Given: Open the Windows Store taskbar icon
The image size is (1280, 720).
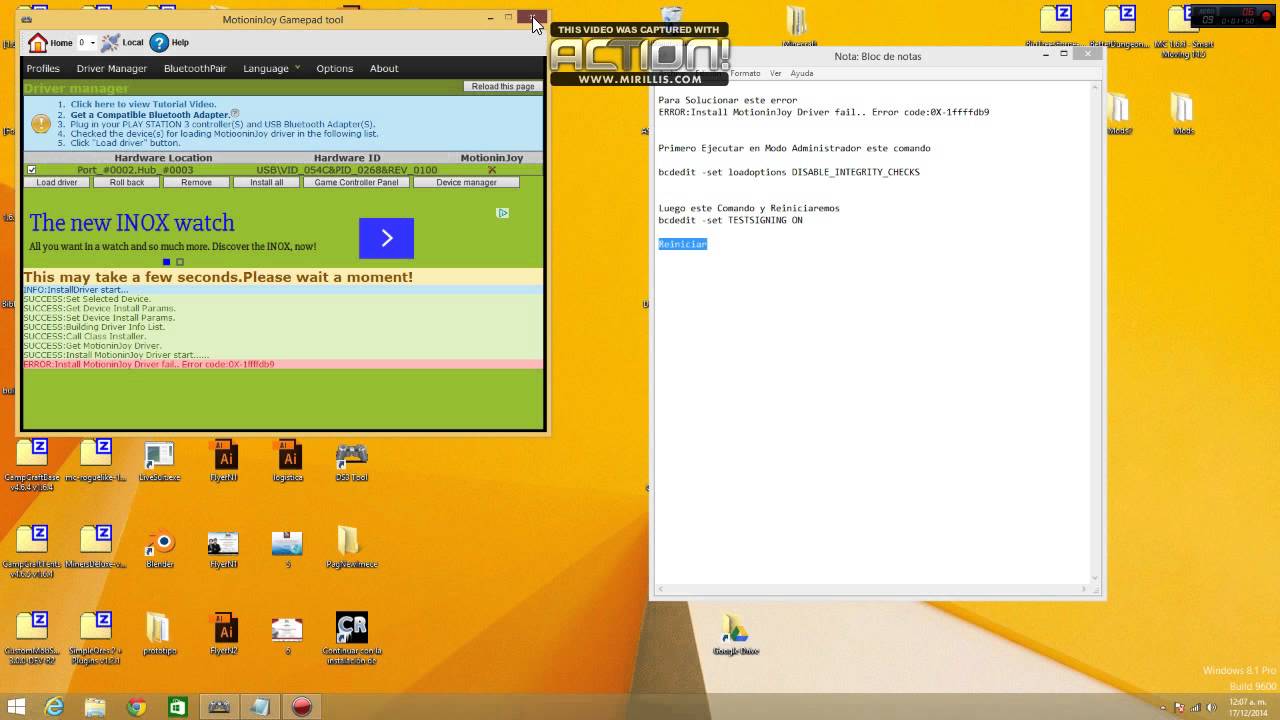Looking at the screenshot, I should point(177,706).
